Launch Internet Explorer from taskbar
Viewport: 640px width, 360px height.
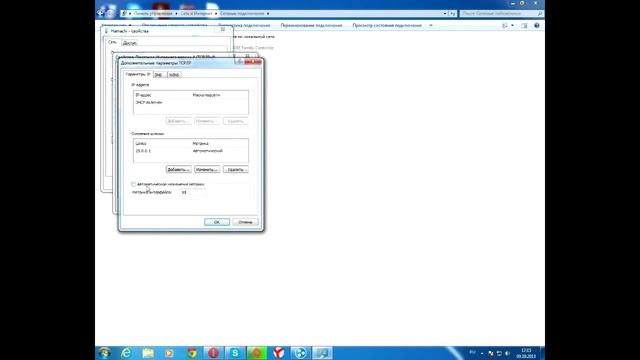point(126,353)
